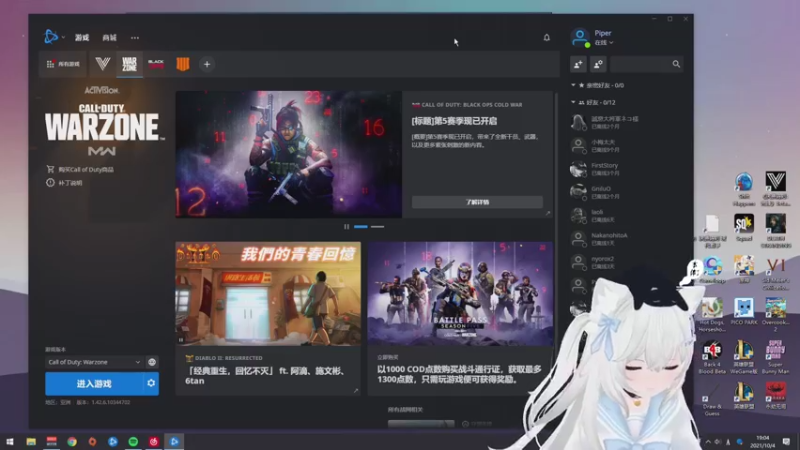Open the Battle.net logo menu
The height and width of the screenshot is (450, 800).
coord(52,37)
